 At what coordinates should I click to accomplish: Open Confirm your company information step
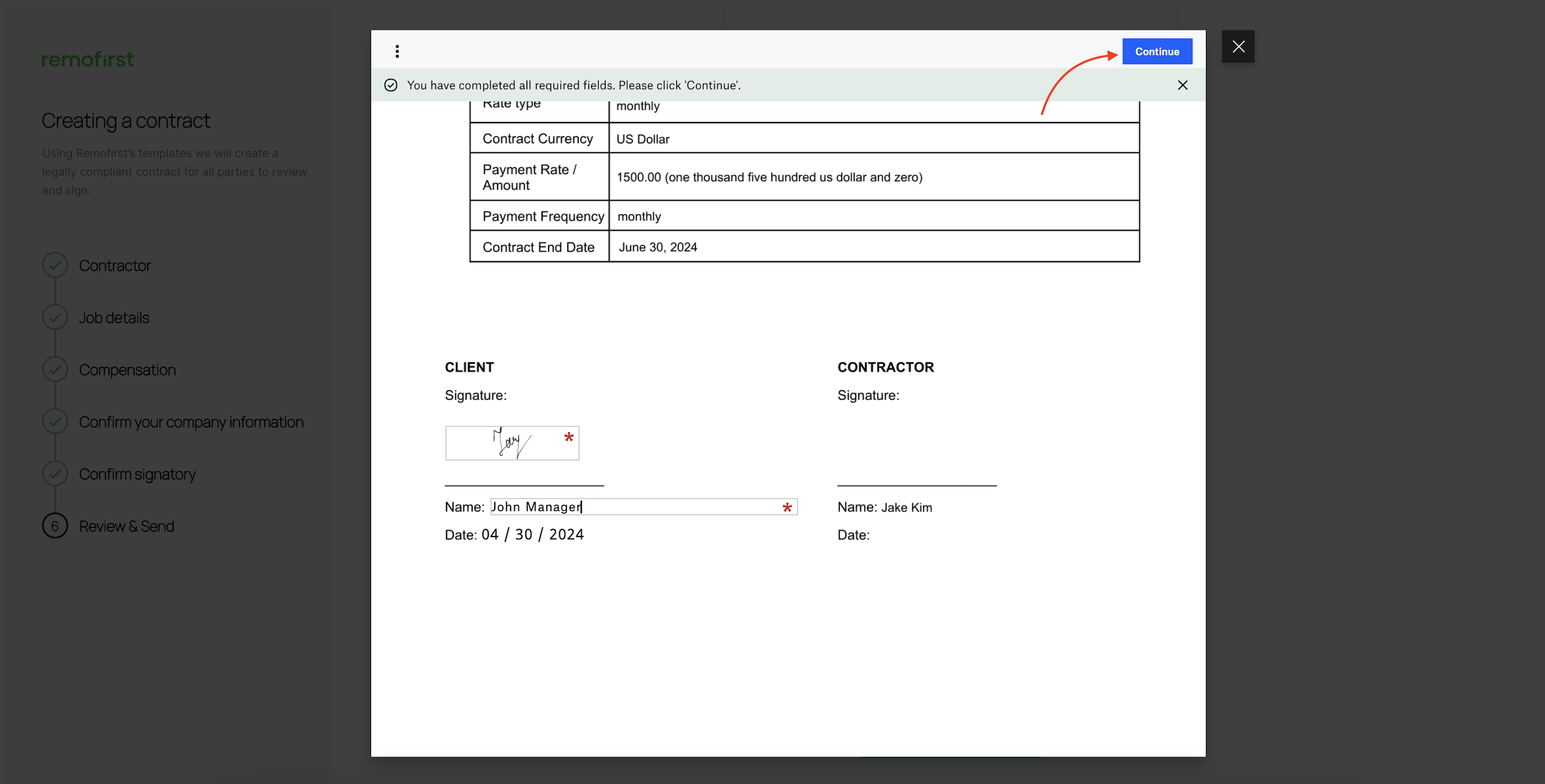point(191,422)
